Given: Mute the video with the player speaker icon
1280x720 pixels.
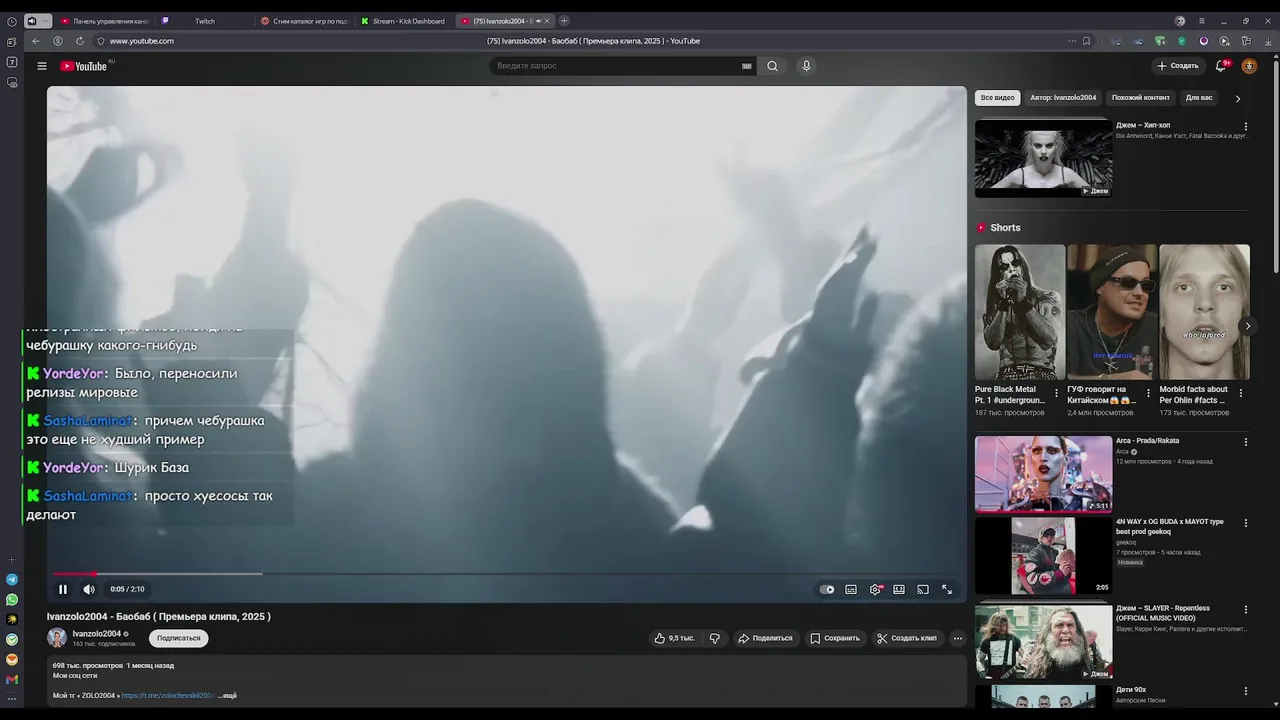Looking at the screenshot, I should (88, 589).
